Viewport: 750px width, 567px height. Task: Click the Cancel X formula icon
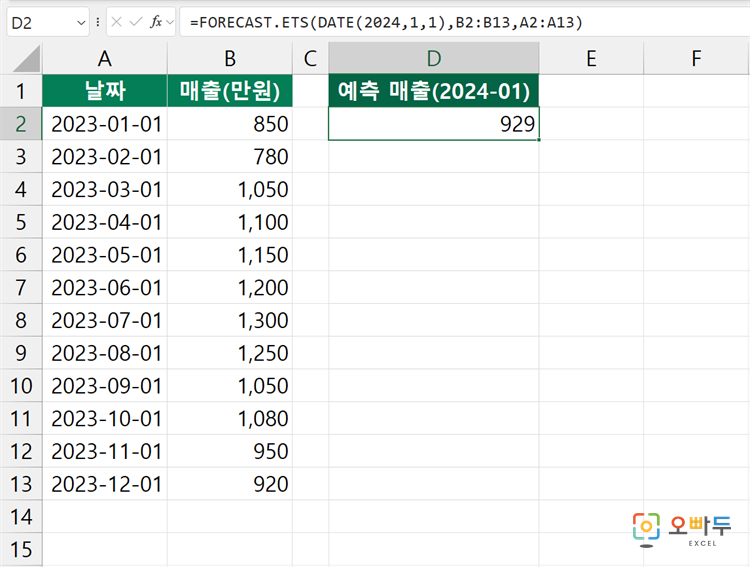(x=116, y=22)
